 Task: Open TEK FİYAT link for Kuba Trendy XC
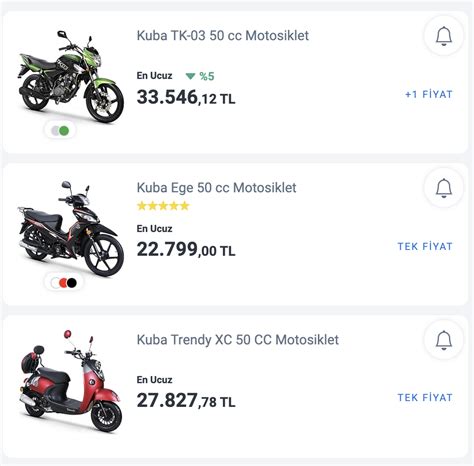(x=425, y=397)
